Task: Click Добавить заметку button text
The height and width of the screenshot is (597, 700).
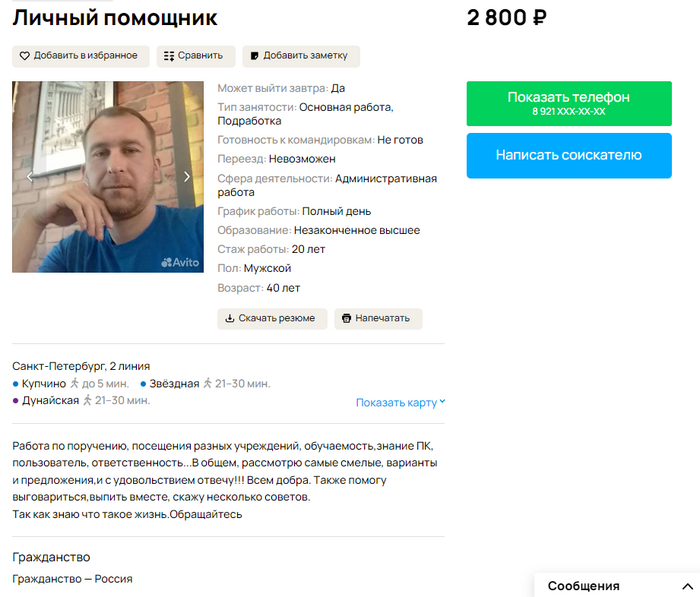Action: coord(305,56)
